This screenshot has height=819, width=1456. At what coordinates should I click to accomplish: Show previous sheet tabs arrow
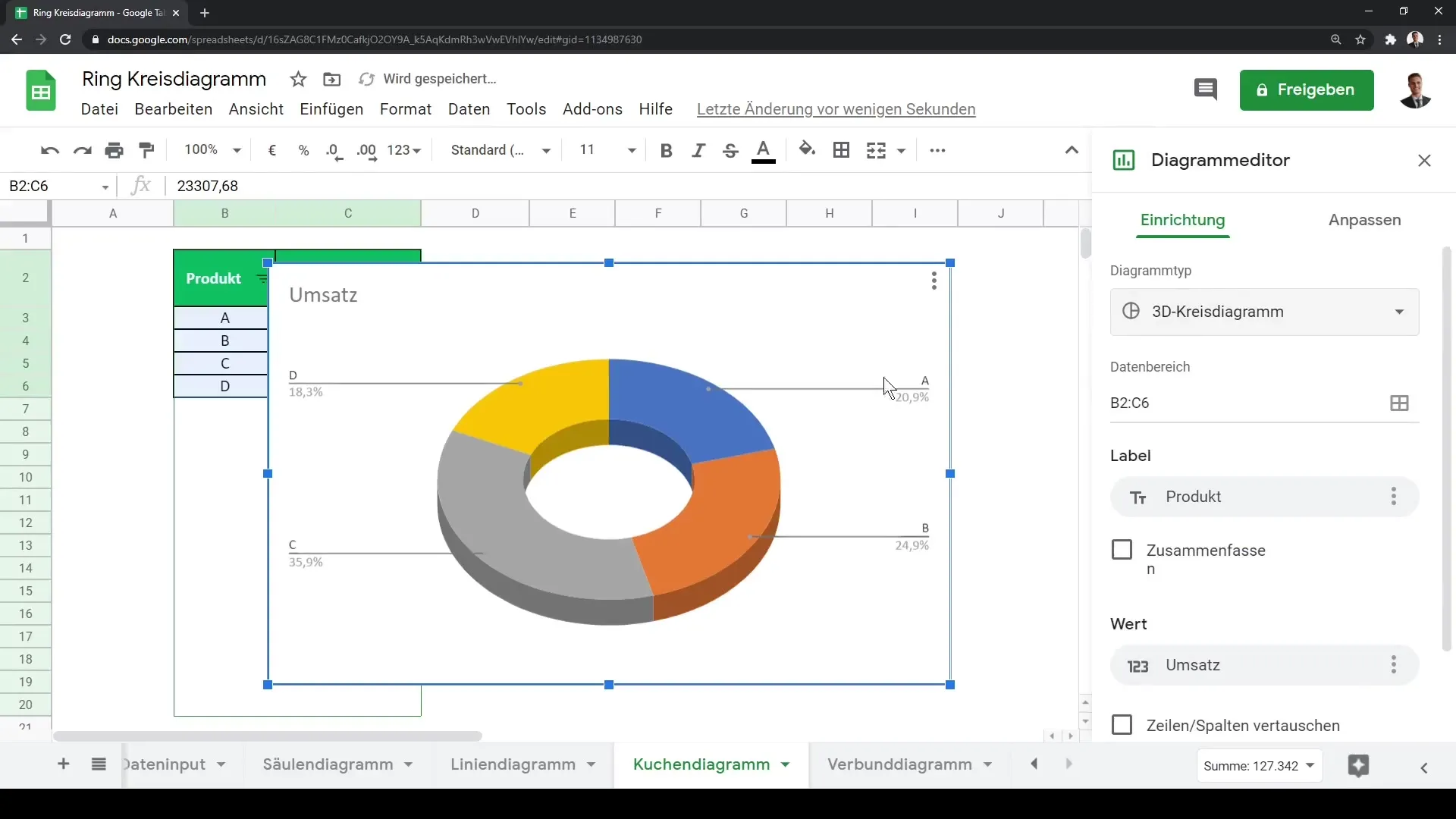pyautogui.click(x=1034, y=764)
